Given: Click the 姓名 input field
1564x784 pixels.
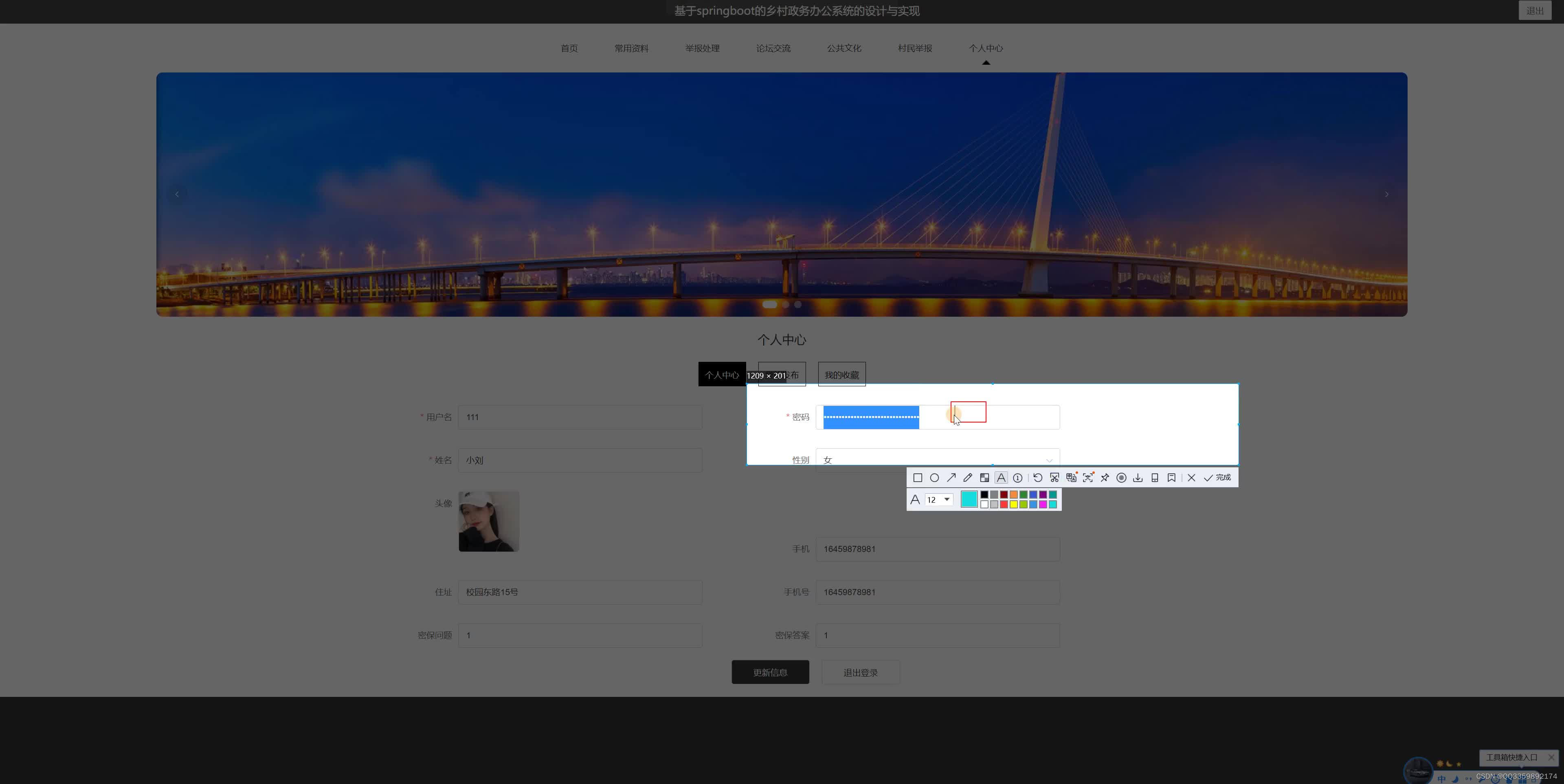Looking at the screenshot, I should 580,460.
